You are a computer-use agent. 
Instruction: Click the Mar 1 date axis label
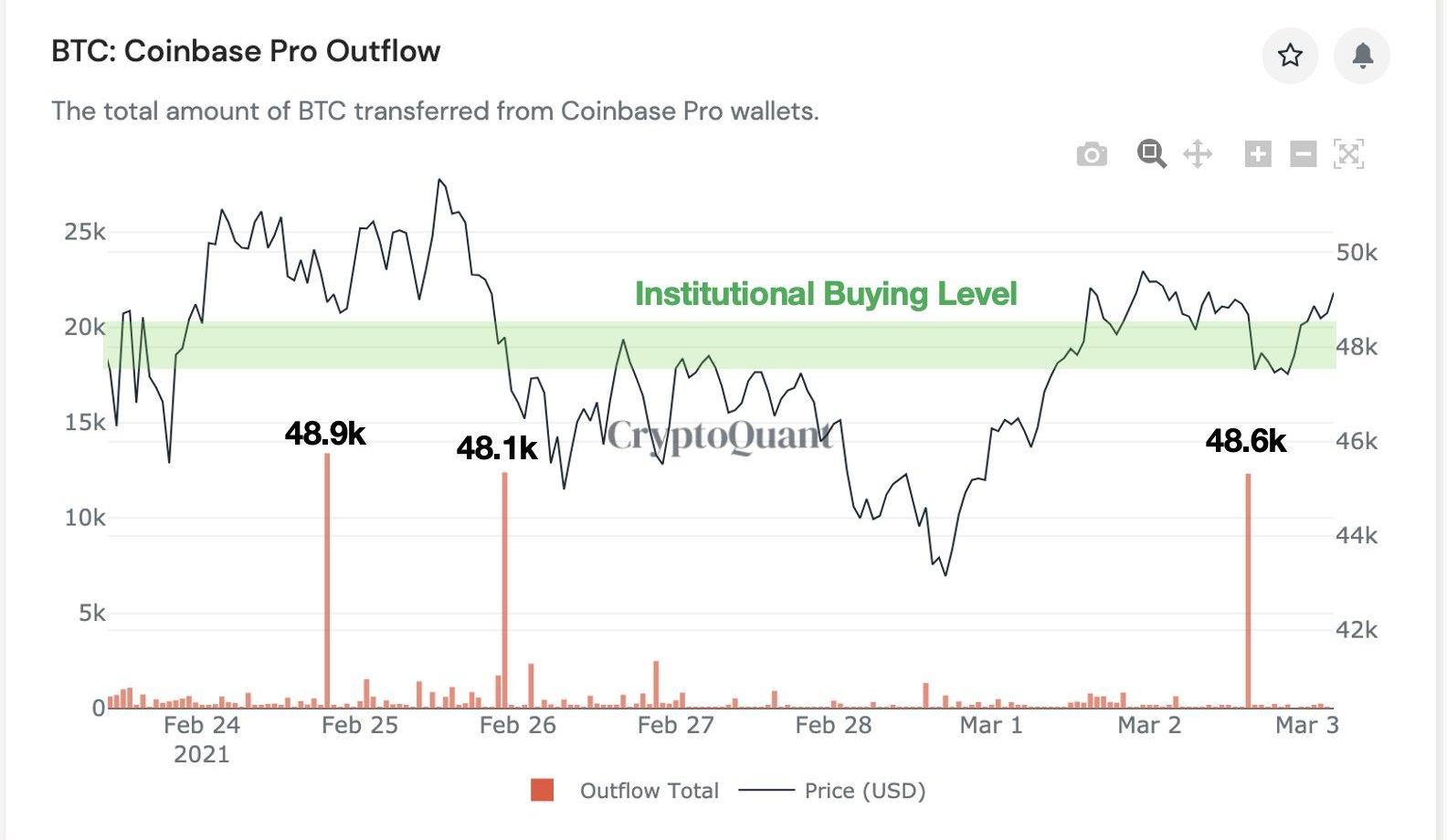click(x=991, y=726)
